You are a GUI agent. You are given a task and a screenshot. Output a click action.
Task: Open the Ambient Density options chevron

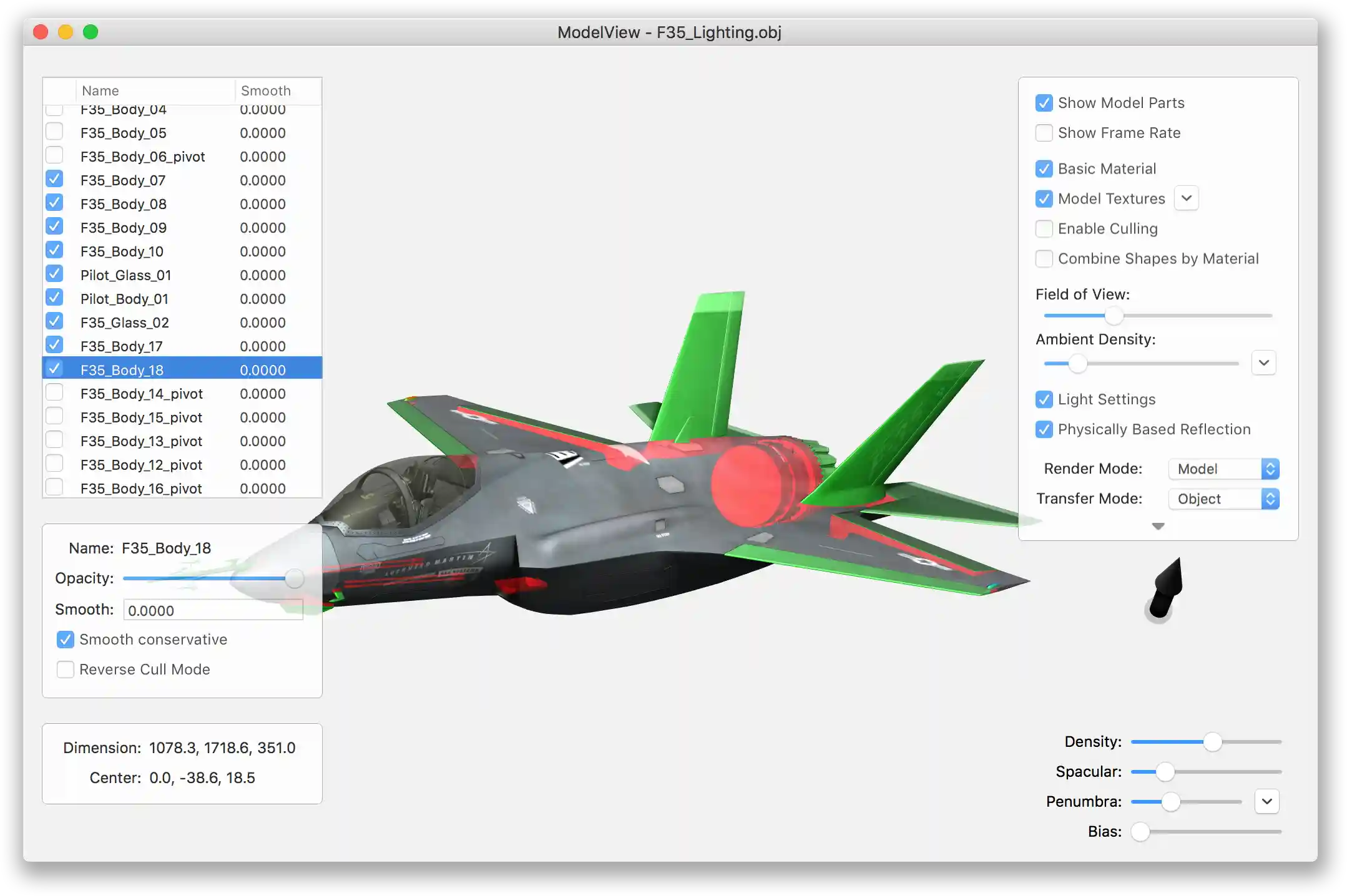[1263, 363]
